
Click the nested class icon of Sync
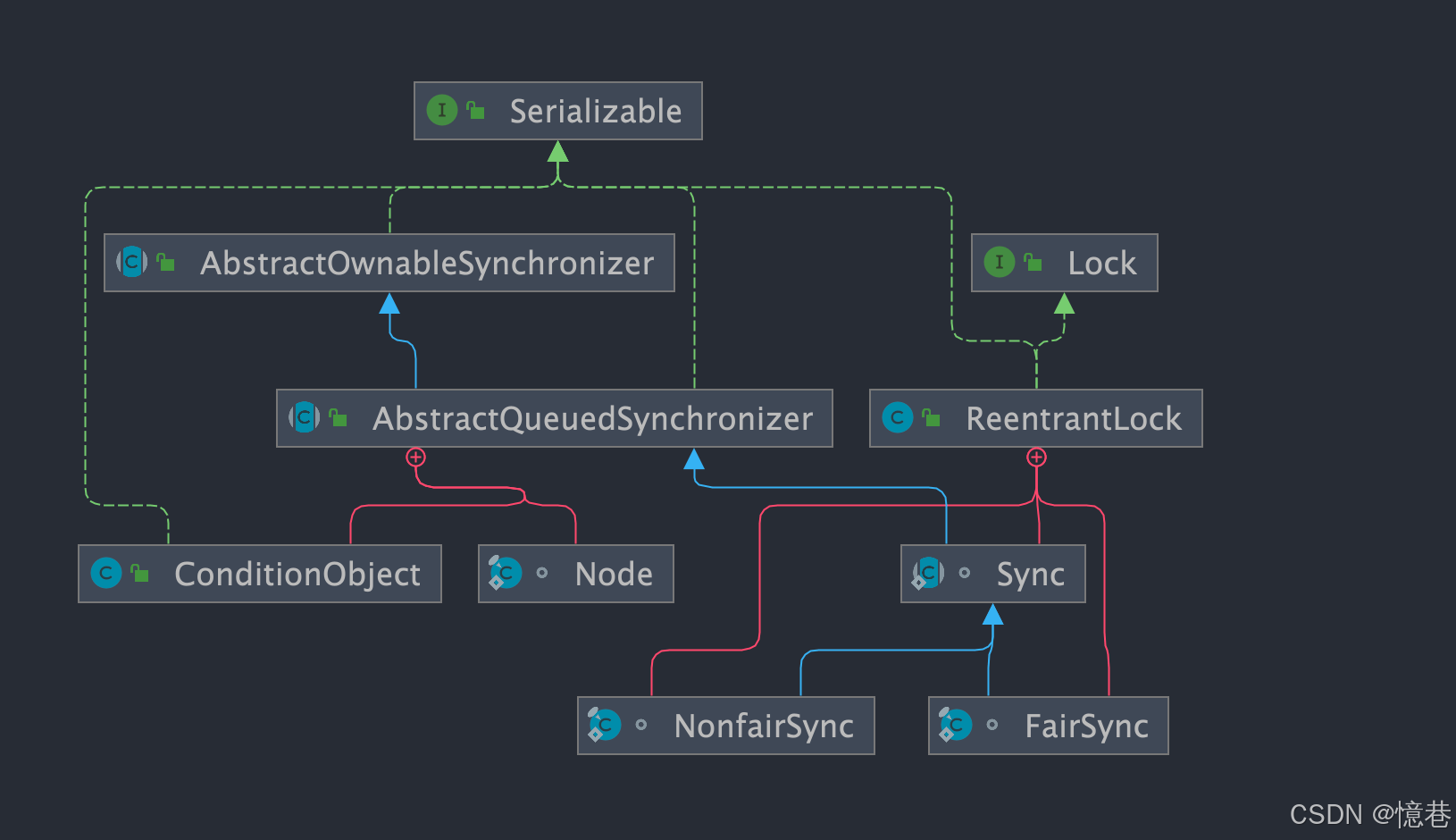click(x=929, y=573)
